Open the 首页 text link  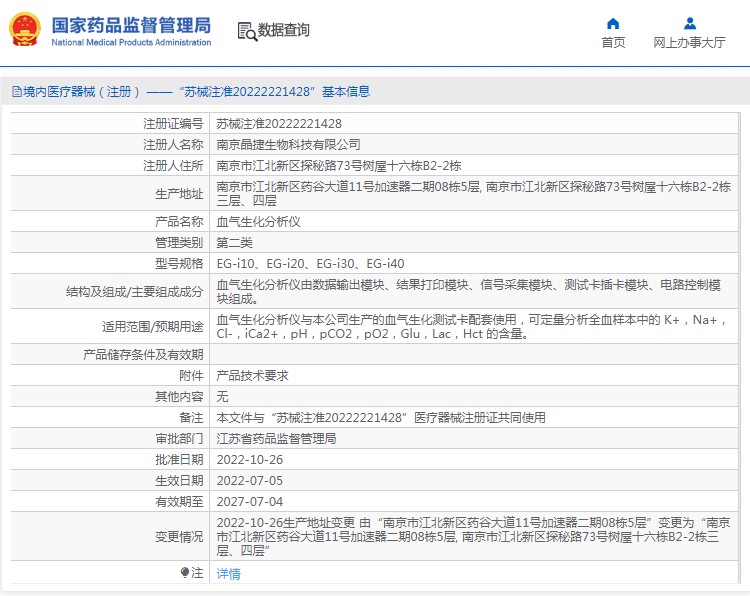613,43
